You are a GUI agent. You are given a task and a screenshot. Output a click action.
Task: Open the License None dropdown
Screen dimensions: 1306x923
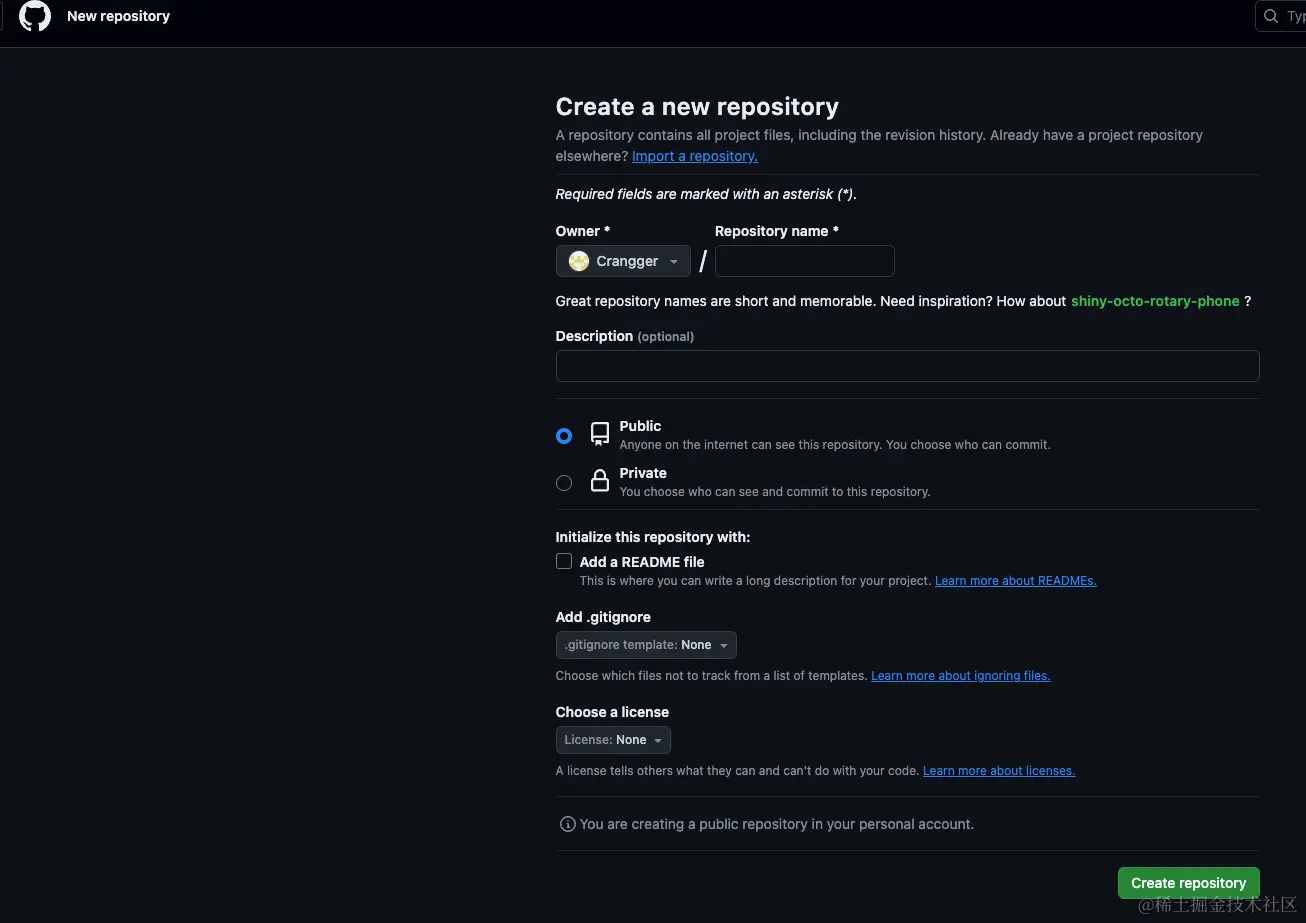(613, 740)
